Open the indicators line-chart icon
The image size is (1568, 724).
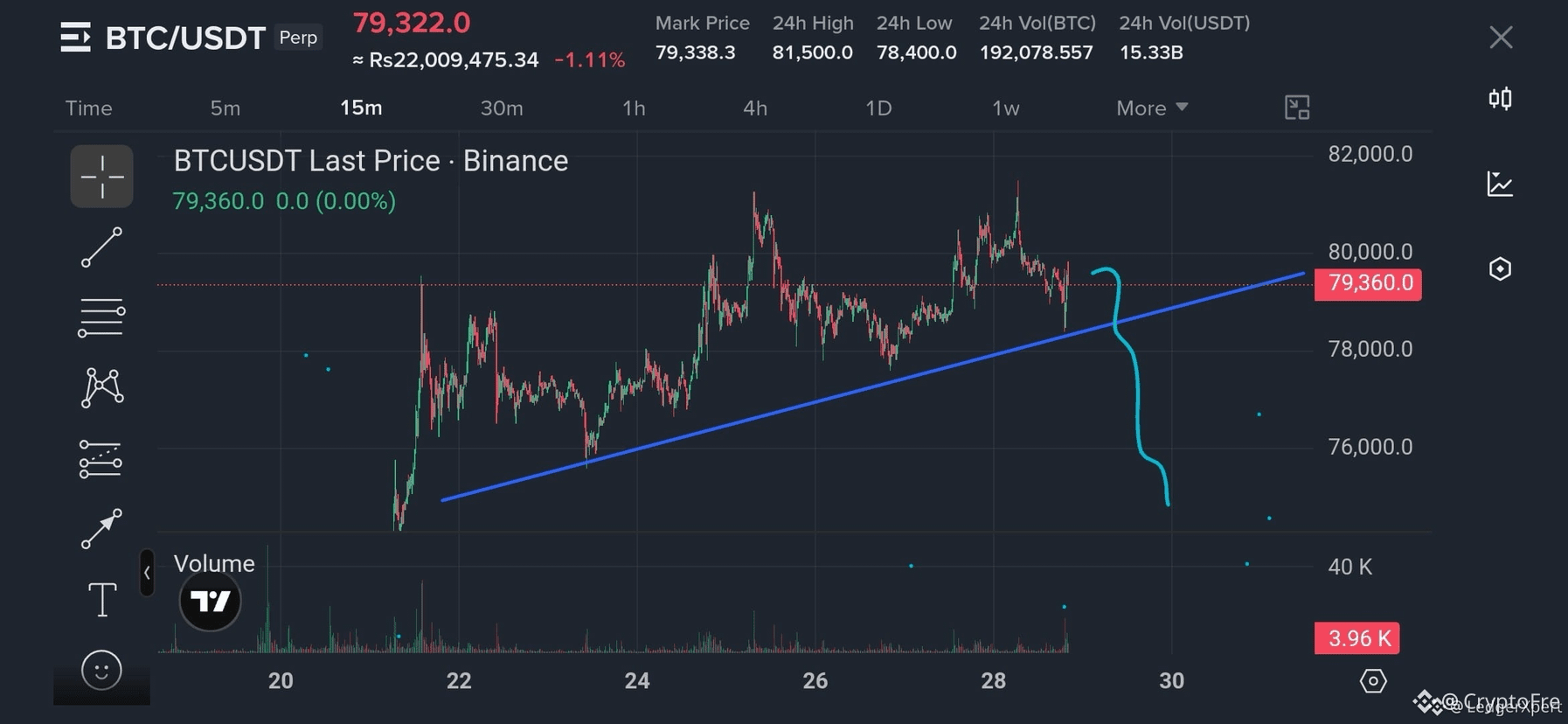pyautogui.click(x=1500, y=184)
